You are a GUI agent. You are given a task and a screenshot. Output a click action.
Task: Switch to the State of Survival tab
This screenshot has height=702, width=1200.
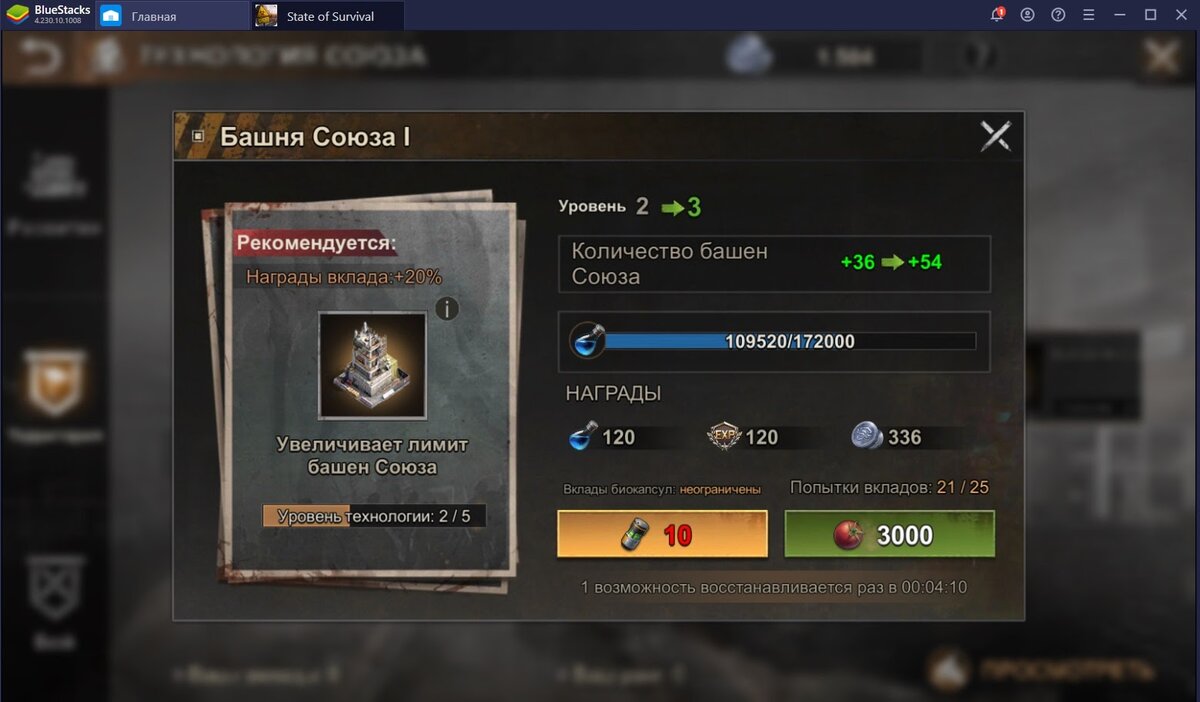(x=328, y=15)
